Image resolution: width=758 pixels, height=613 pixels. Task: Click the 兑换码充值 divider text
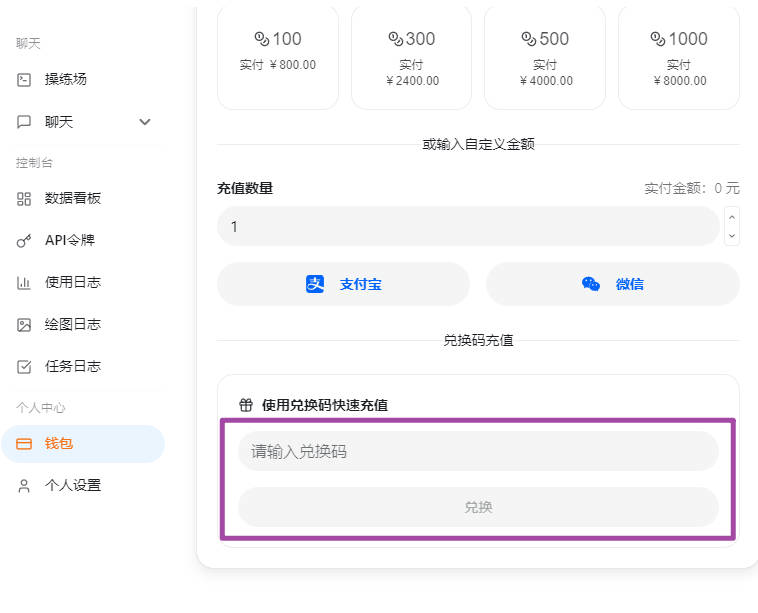pyautogui.click(x=478, y=340)
